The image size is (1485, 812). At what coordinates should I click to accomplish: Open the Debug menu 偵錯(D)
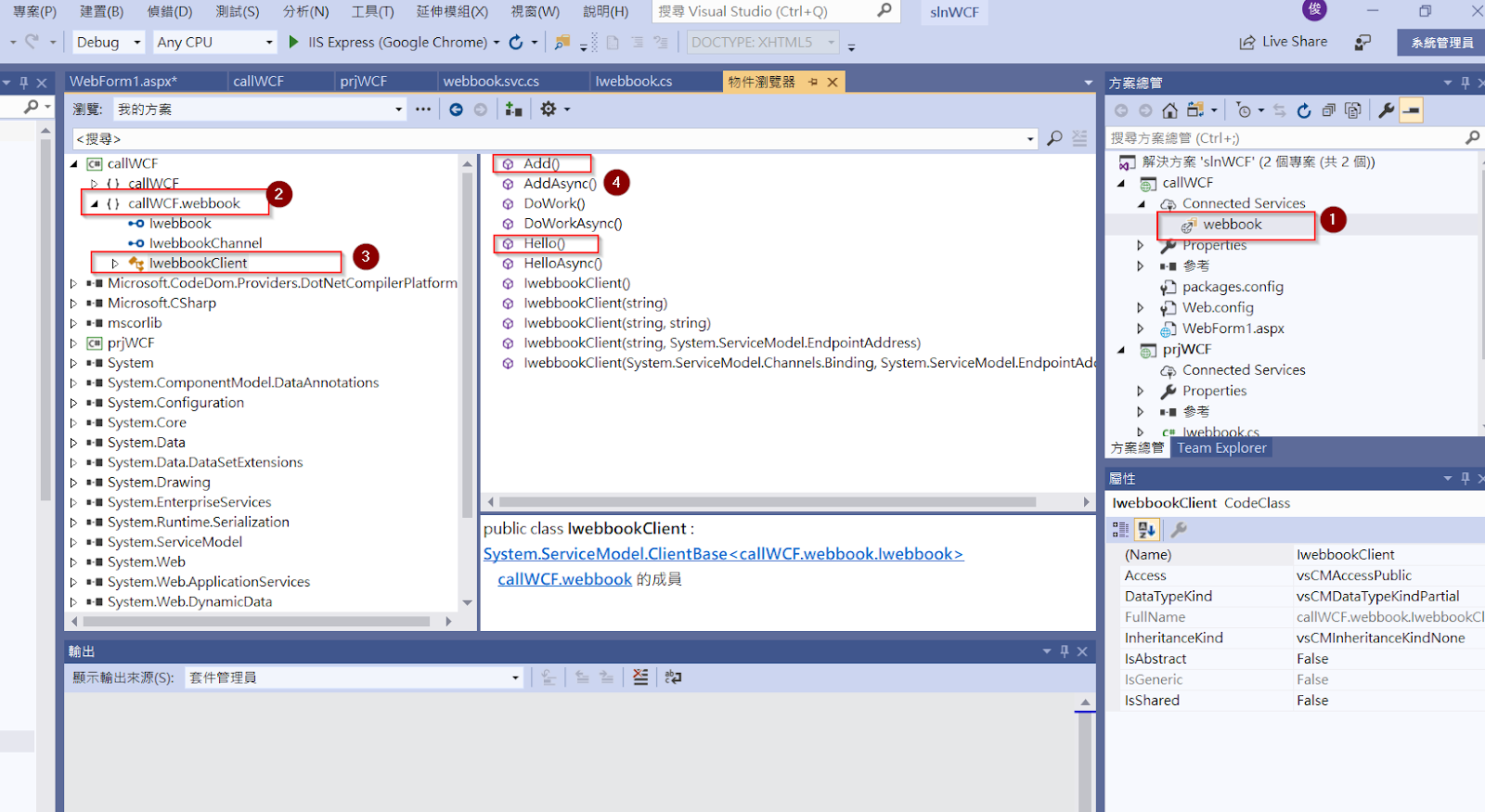[x=170, y=11]
